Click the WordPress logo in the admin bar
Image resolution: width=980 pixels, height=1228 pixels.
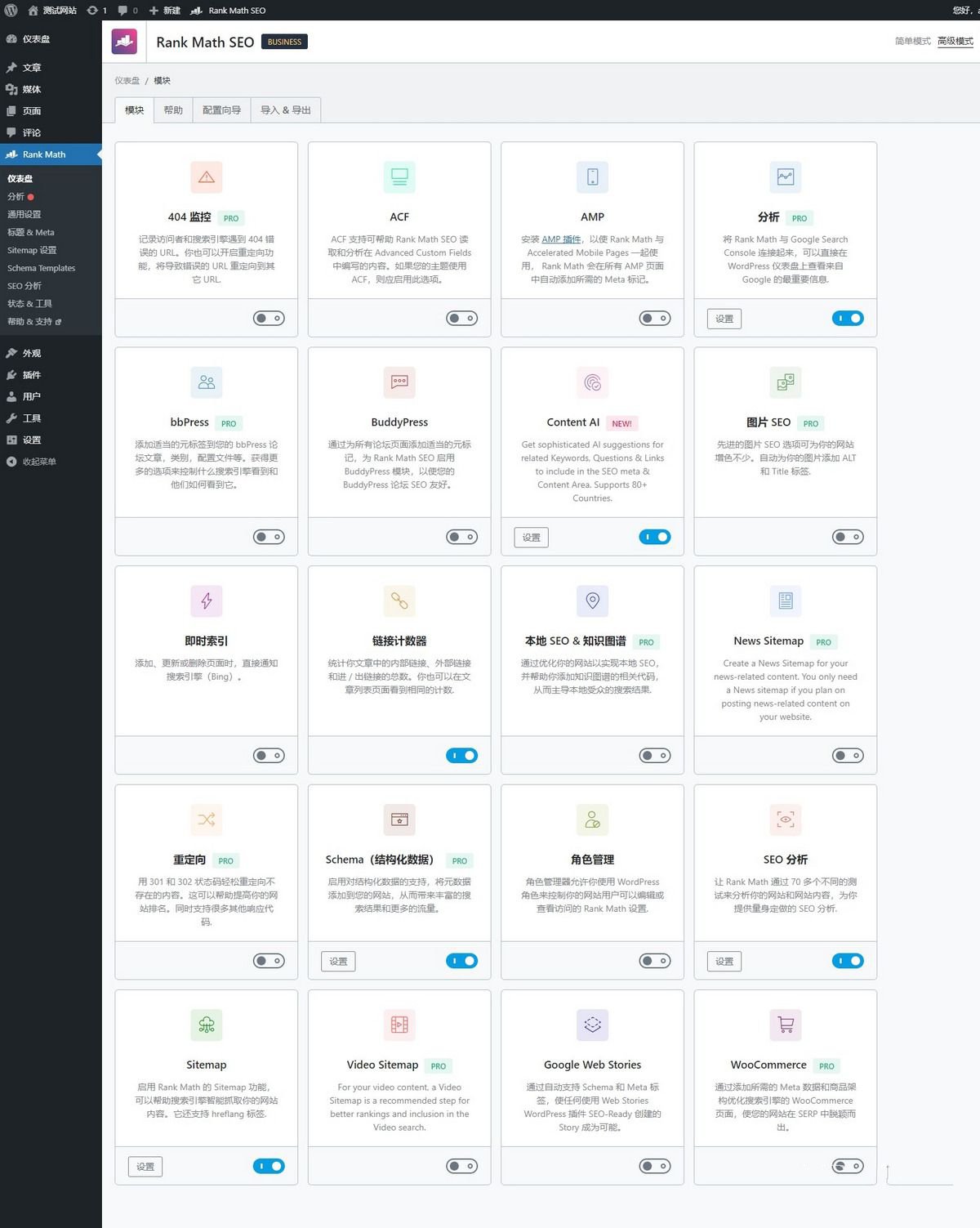pos(11,11)
